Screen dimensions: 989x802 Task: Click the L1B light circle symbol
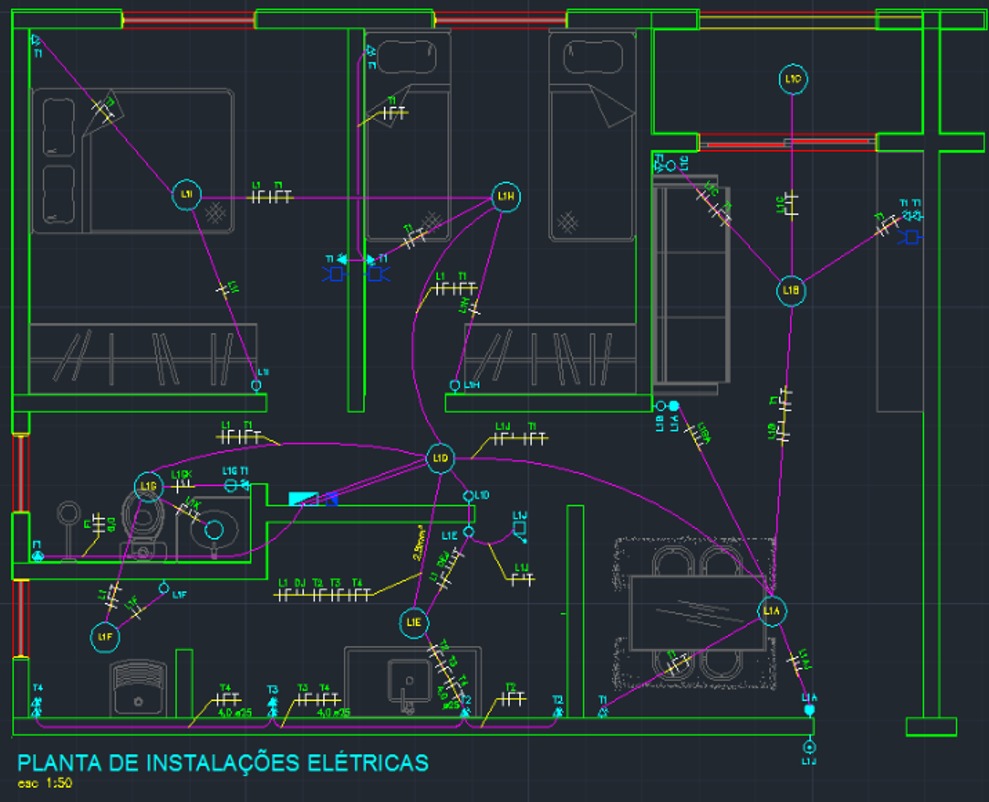click(x=790, y=291)
